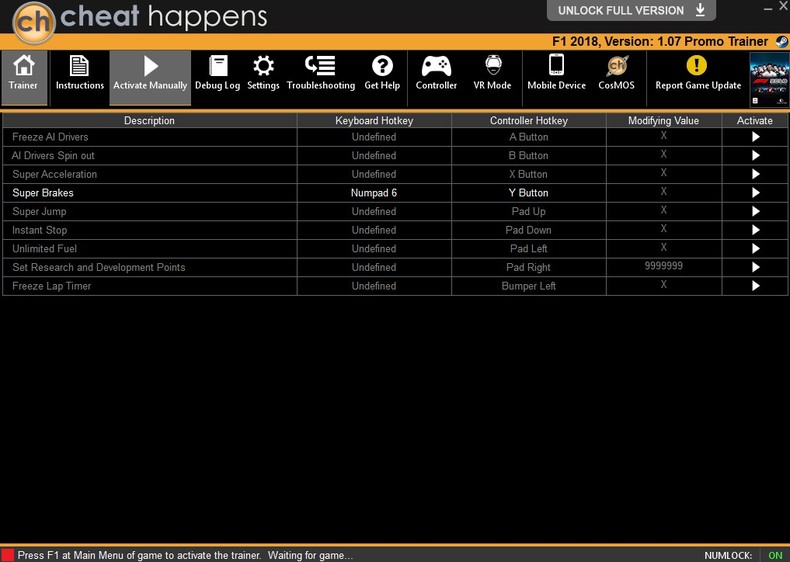The width and height of the screenshot is (790, 562).
Task: Click the B Button controller hotkey
Action: tap(529, 155)
